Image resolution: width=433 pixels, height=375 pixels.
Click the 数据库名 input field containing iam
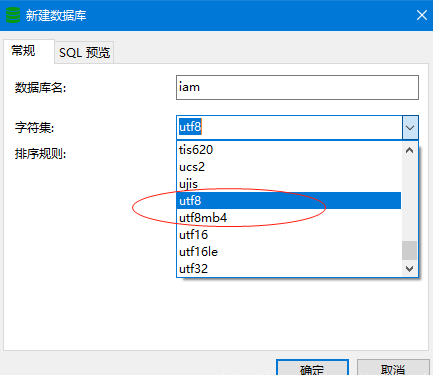297,87
